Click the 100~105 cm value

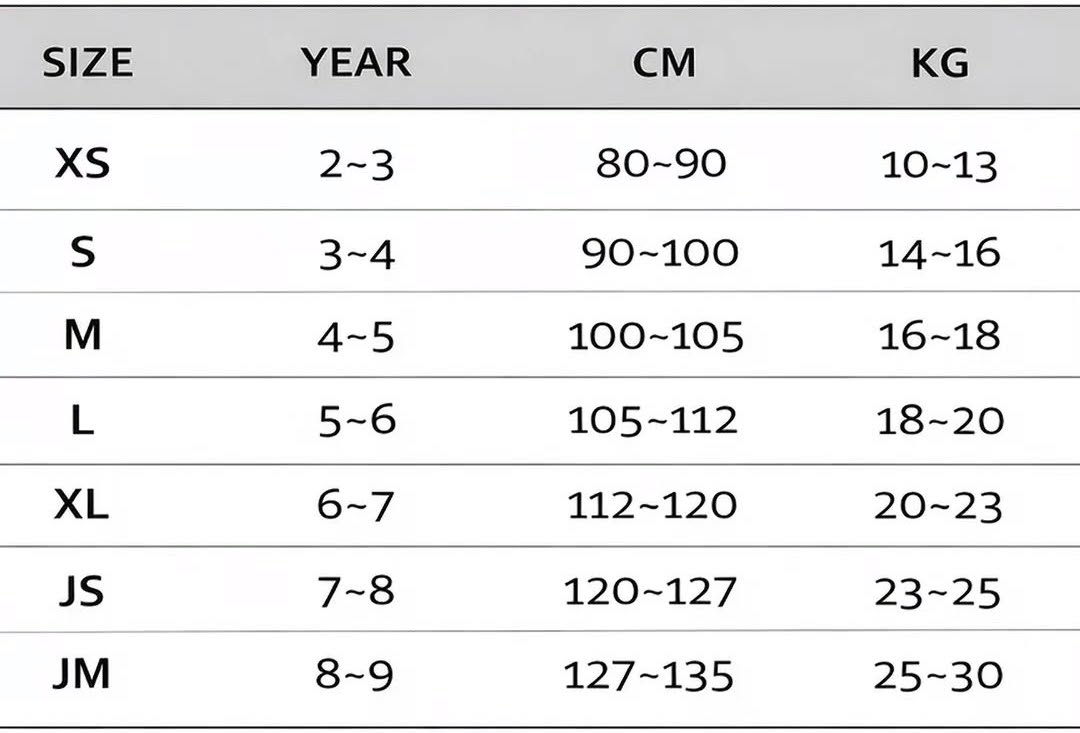coord(656,336)
